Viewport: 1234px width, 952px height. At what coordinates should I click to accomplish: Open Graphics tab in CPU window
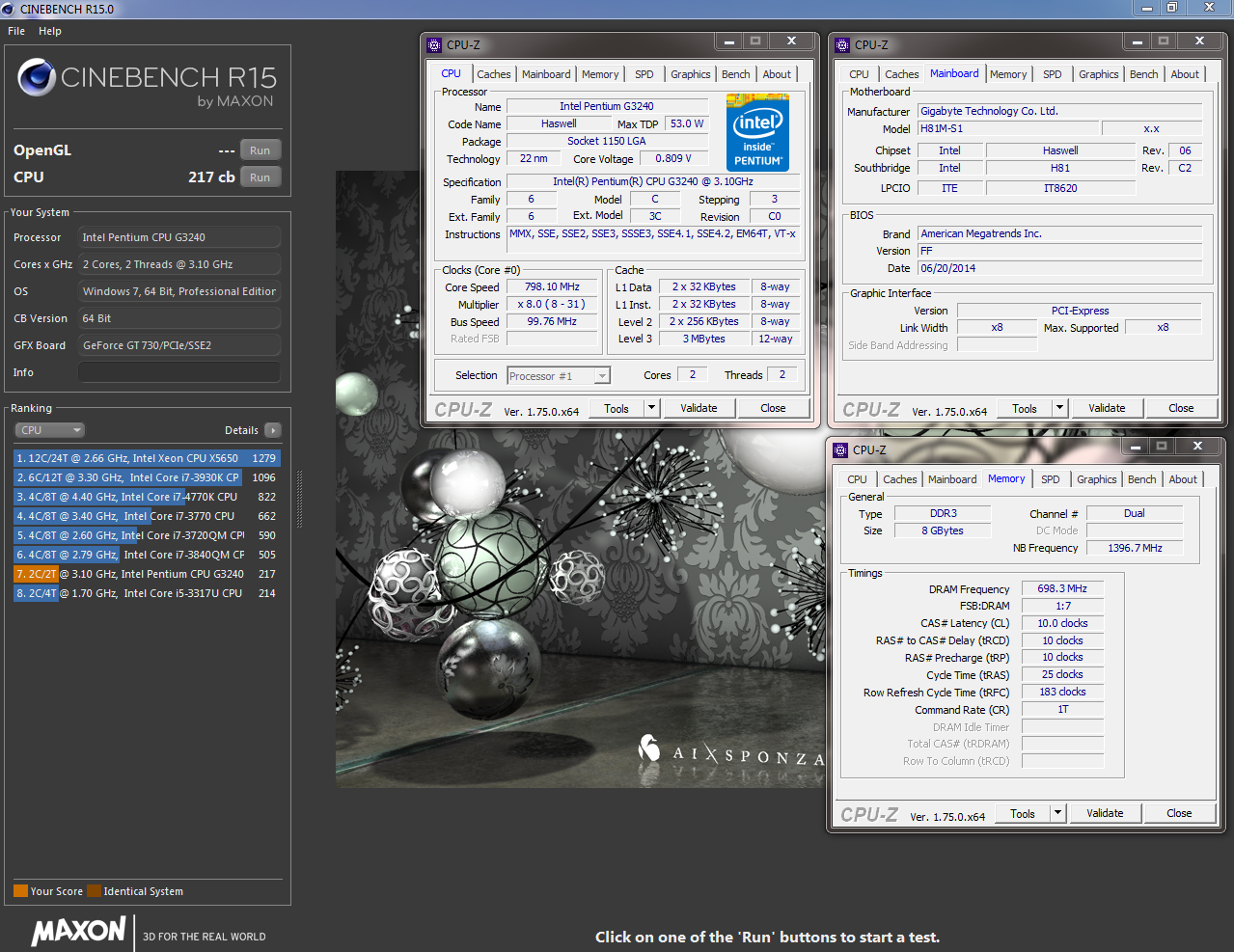[x=691, y=74]
